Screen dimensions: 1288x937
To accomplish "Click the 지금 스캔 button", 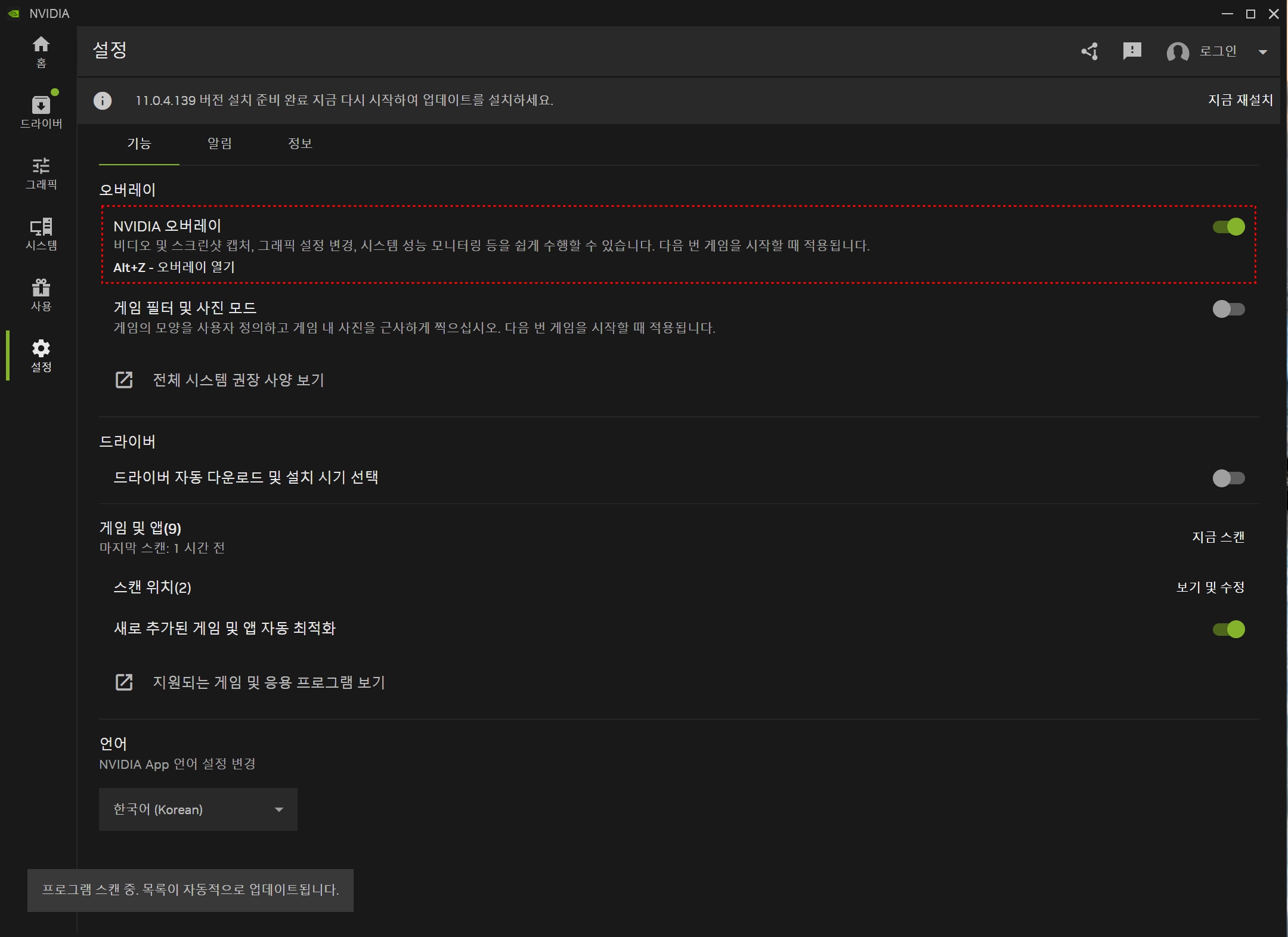I will tap(1218, 537).
